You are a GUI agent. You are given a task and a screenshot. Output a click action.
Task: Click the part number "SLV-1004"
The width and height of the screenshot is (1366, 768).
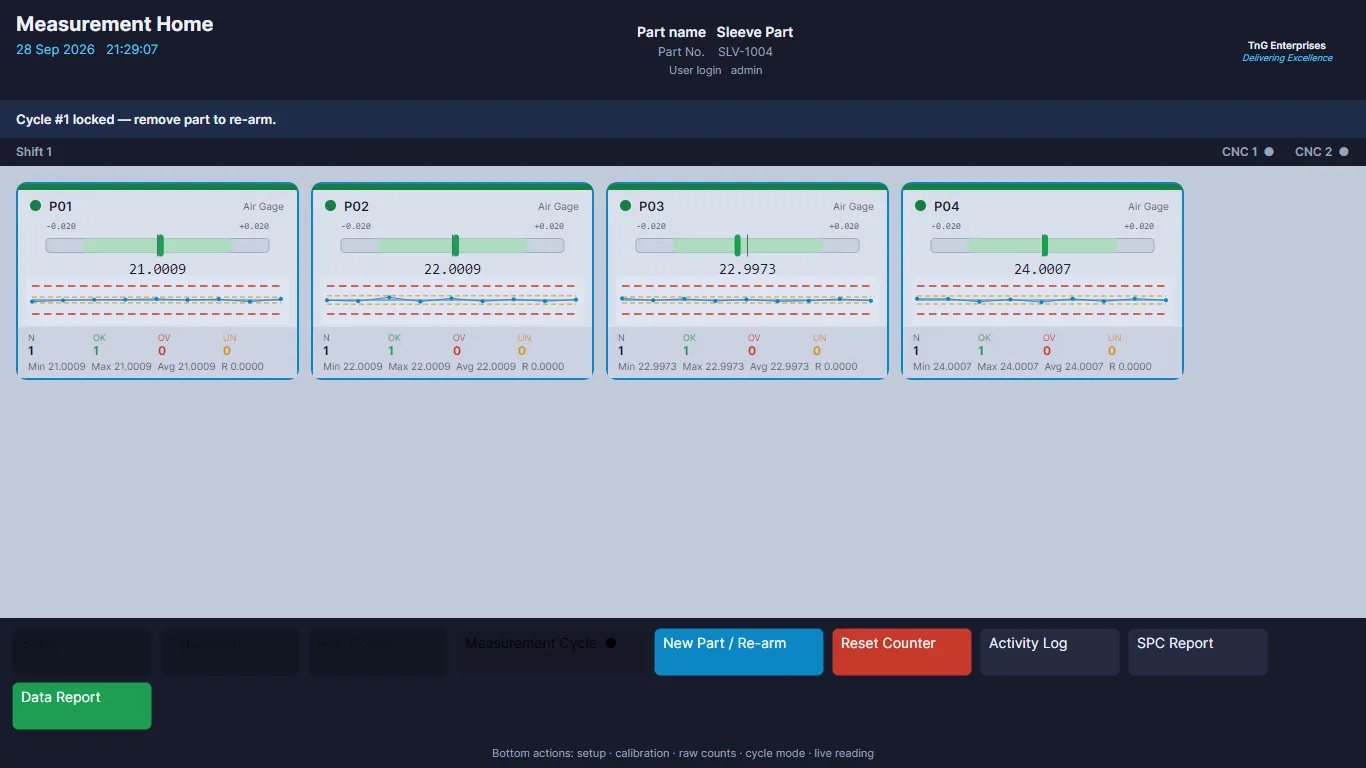(x=745, y=52)
